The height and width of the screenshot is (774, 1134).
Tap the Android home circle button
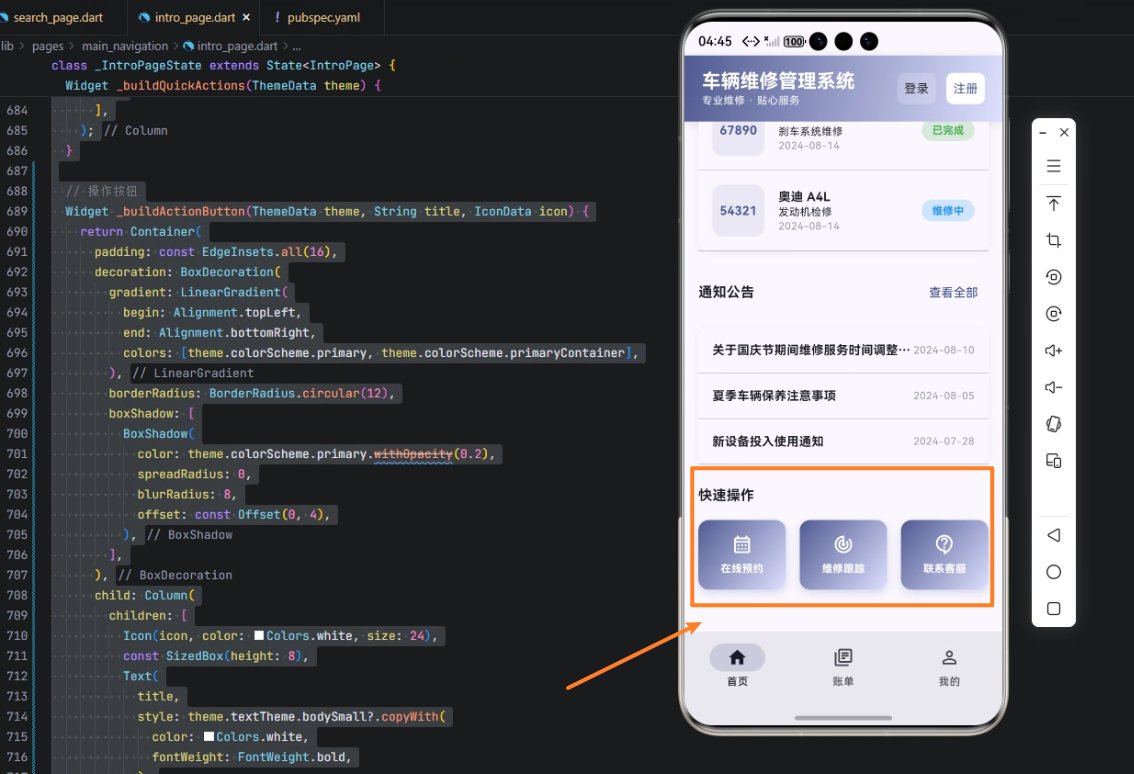pos(1053,572)
